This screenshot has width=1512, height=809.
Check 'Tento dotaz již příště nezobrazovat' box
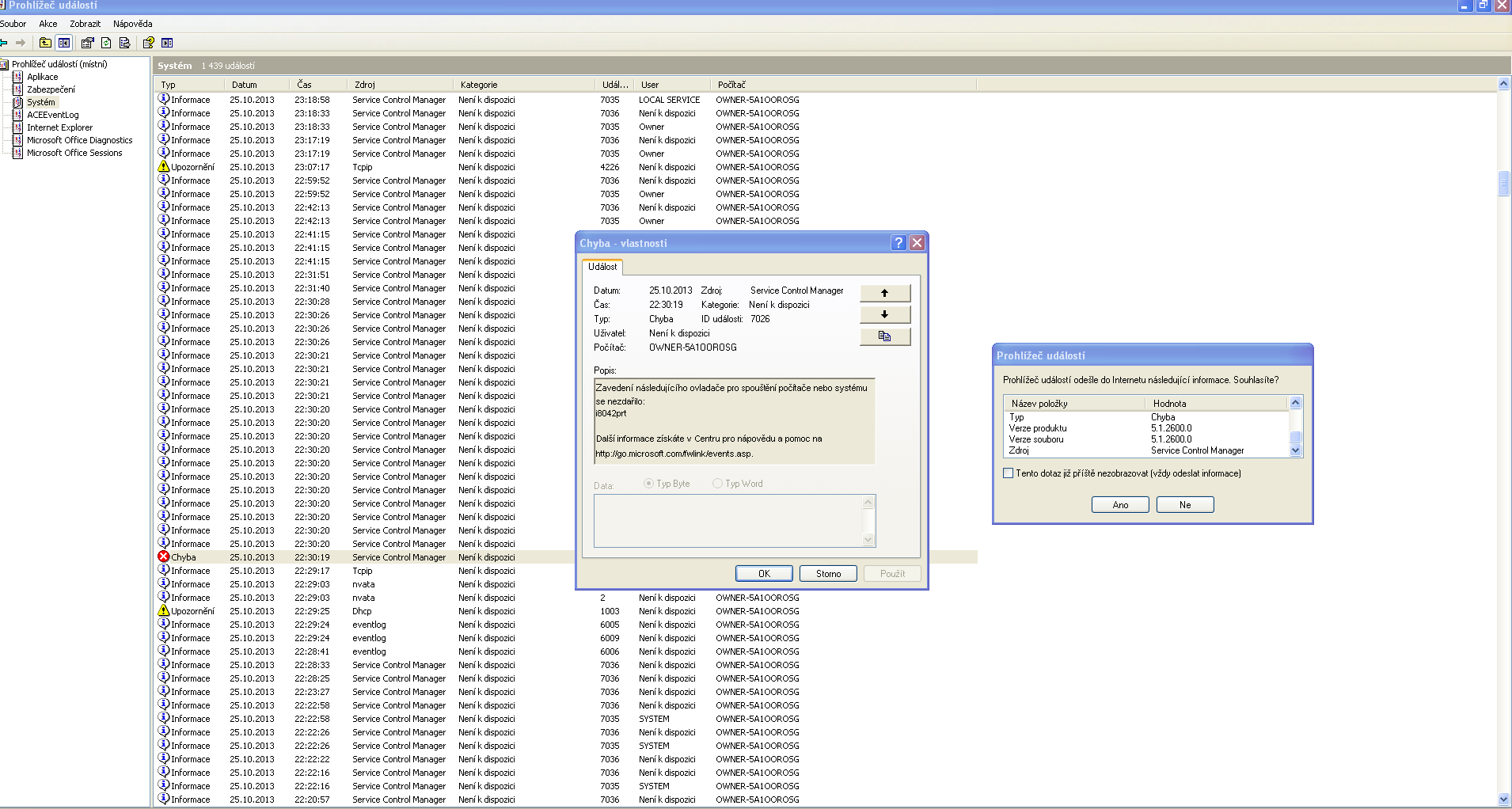point(1009,473)
